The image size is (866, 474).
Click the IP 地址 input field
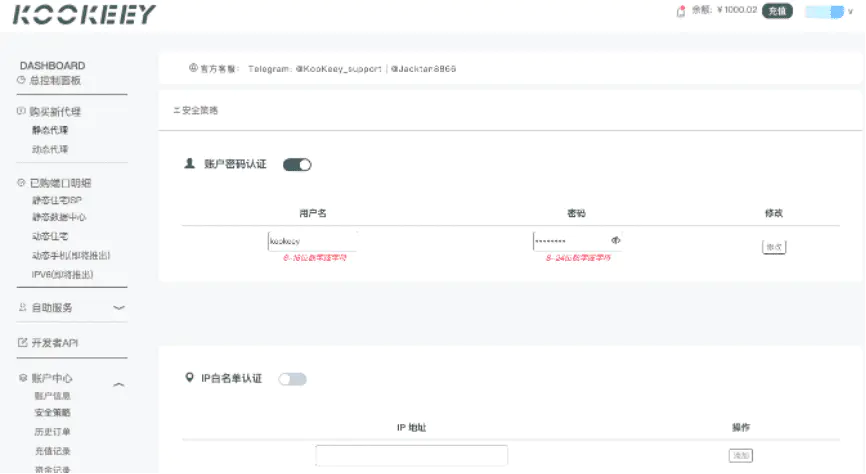tap(411, 455)
